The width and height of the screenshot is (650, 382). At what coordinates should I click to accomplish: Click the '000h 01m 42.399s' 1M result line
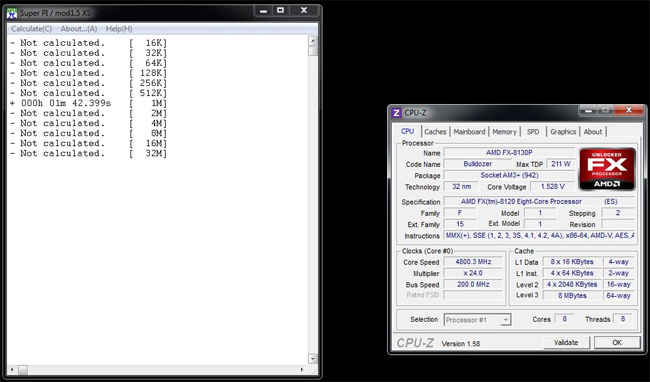click(x=88, y=103)
